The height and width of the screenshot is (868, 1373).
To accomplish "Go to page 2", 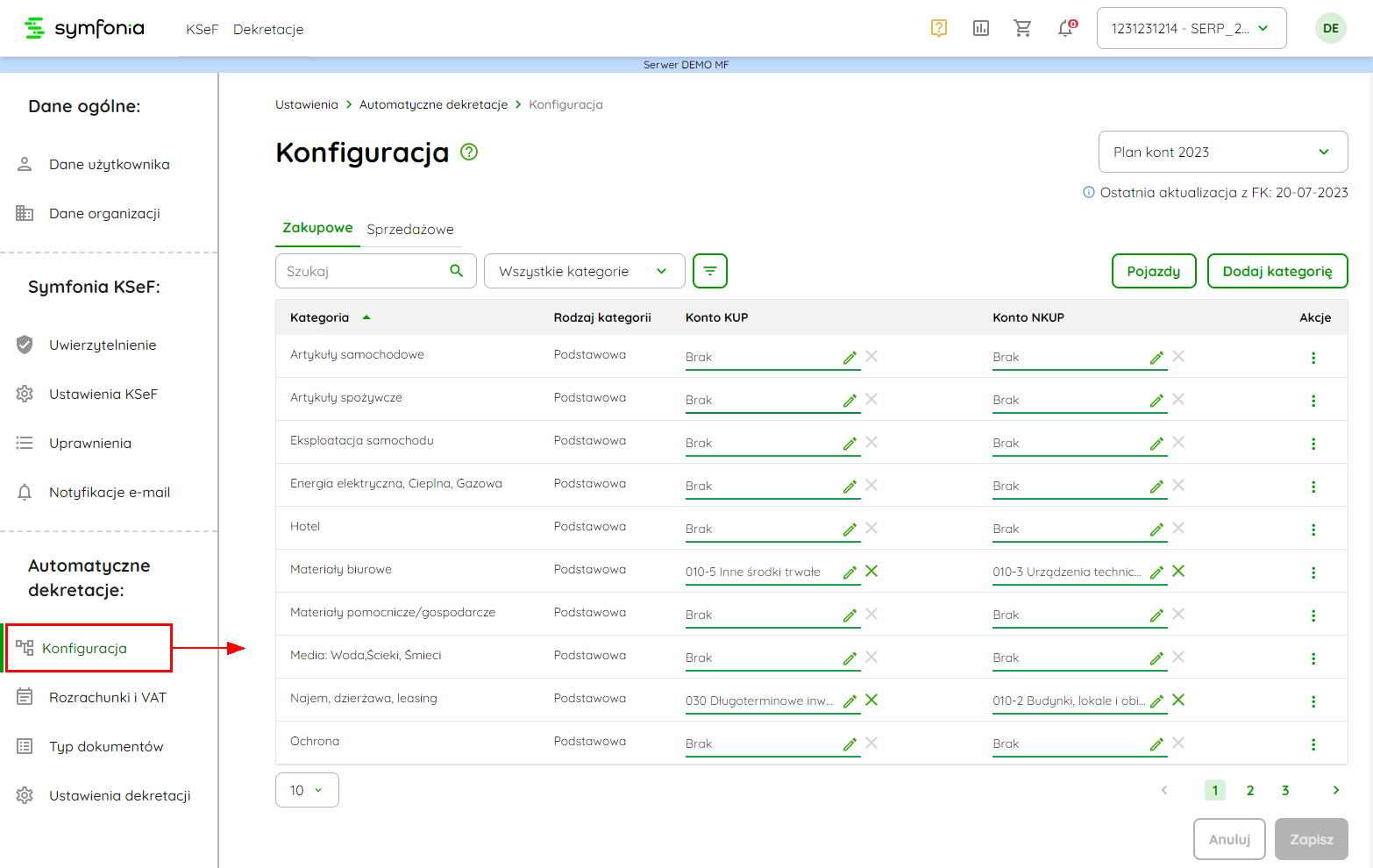I will click(1250, 790).
